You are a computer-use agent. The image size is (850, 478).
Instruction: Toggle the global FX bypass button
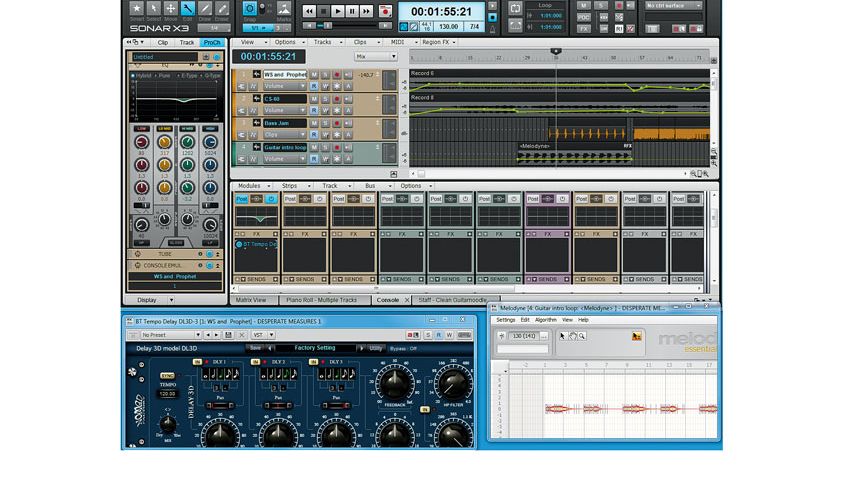(x=583, y=29)
